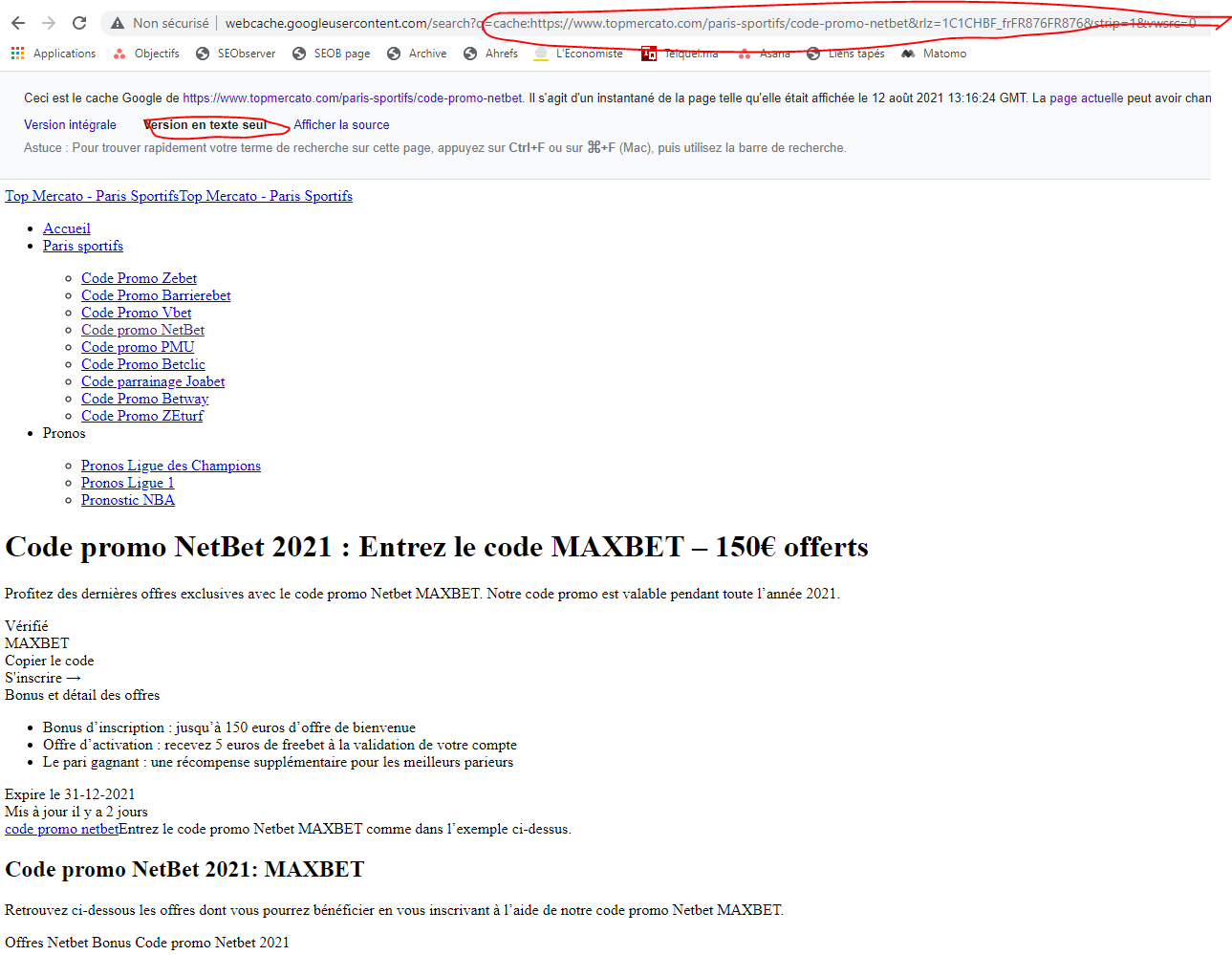Screen dimensions: 1232x955
Task: Click the address bar URL field
Action: pos(669,23)
